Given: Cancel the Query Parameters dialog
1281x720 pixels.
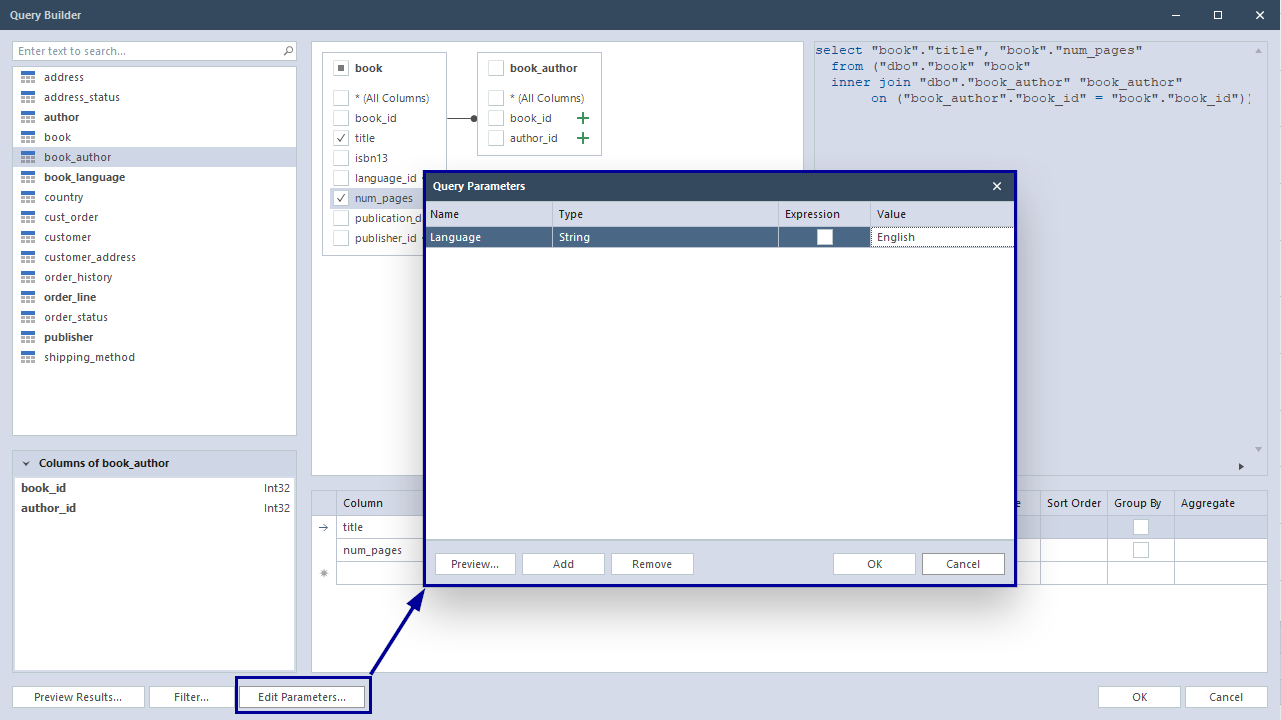Looking at the screenshot, I should click(963, 564).
